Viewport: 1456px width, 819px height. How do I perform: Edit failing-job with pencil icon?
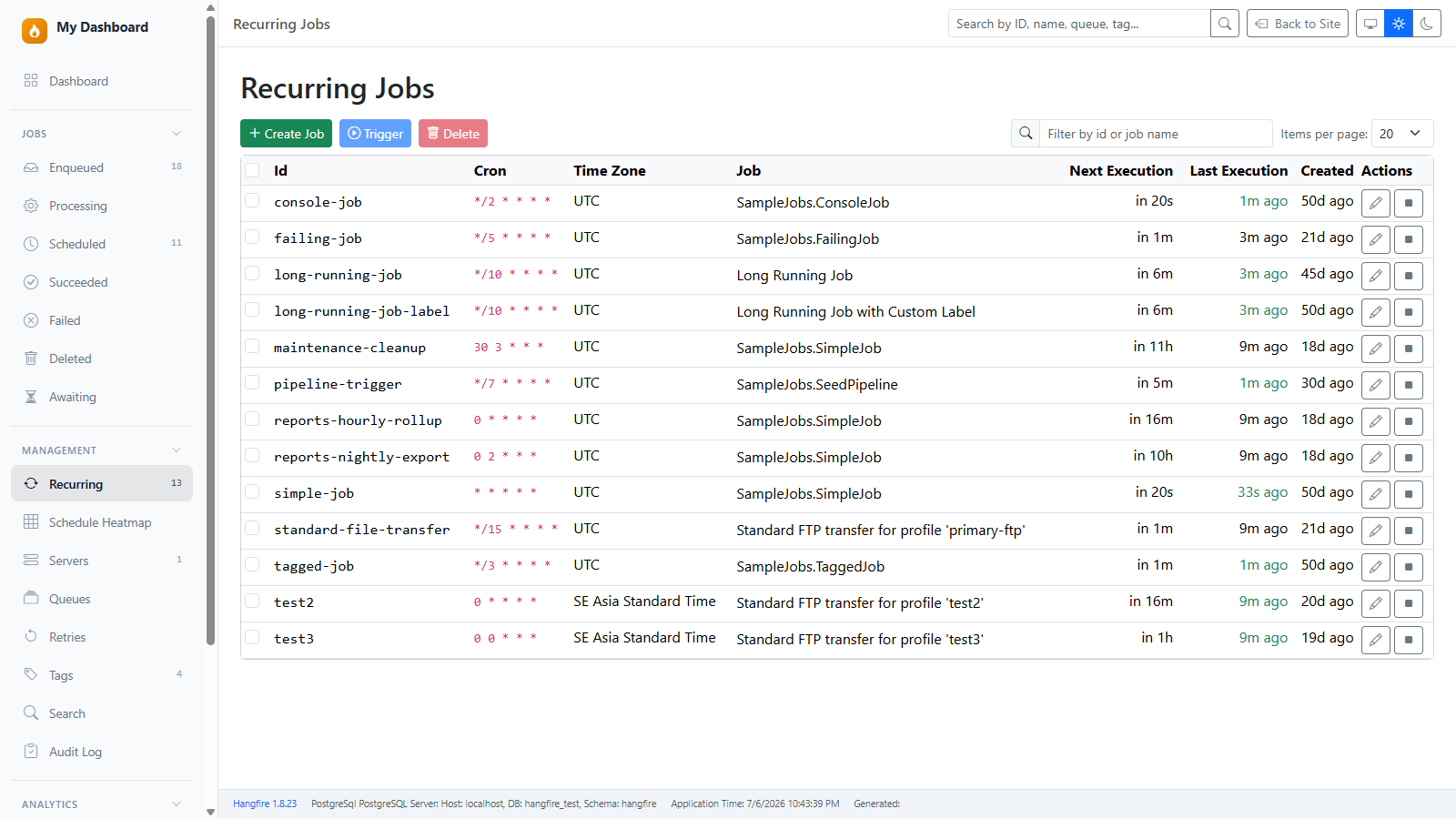1376,239
